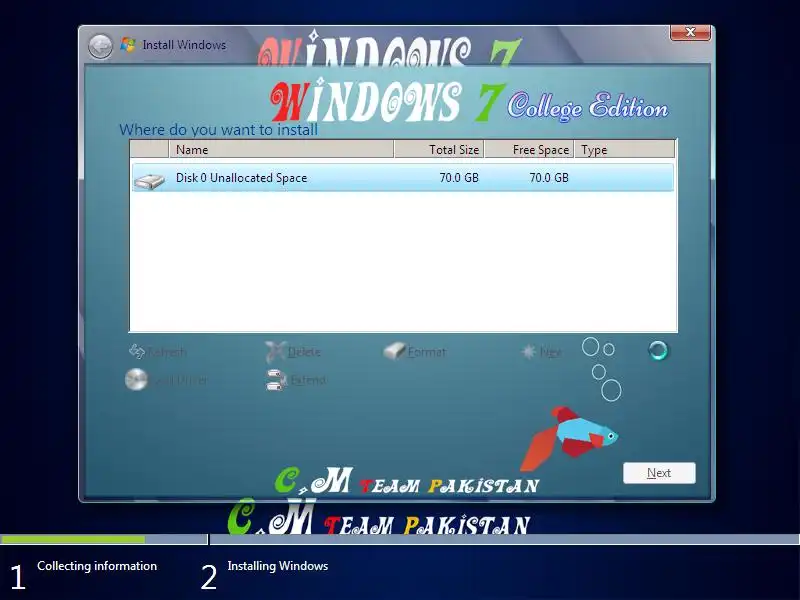Click the New partition link
The image size is (800, 600).
point(551,352)
